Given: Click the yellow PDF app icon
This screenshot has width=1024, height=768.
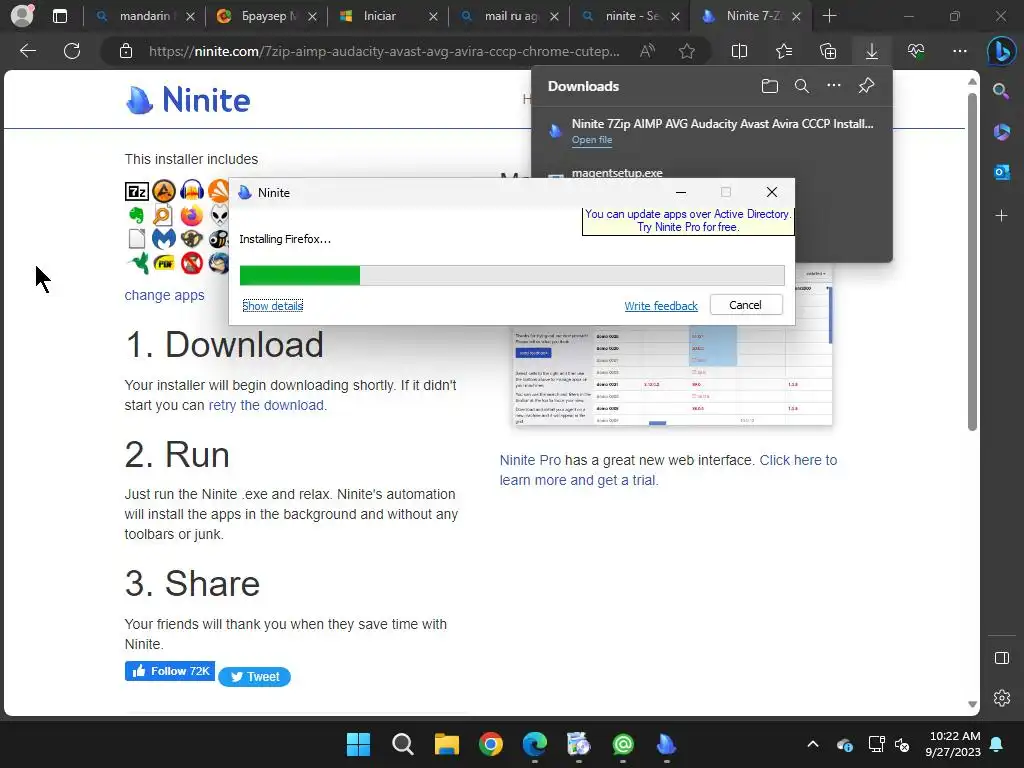Looking at the screenshot, I should [164, 263].
